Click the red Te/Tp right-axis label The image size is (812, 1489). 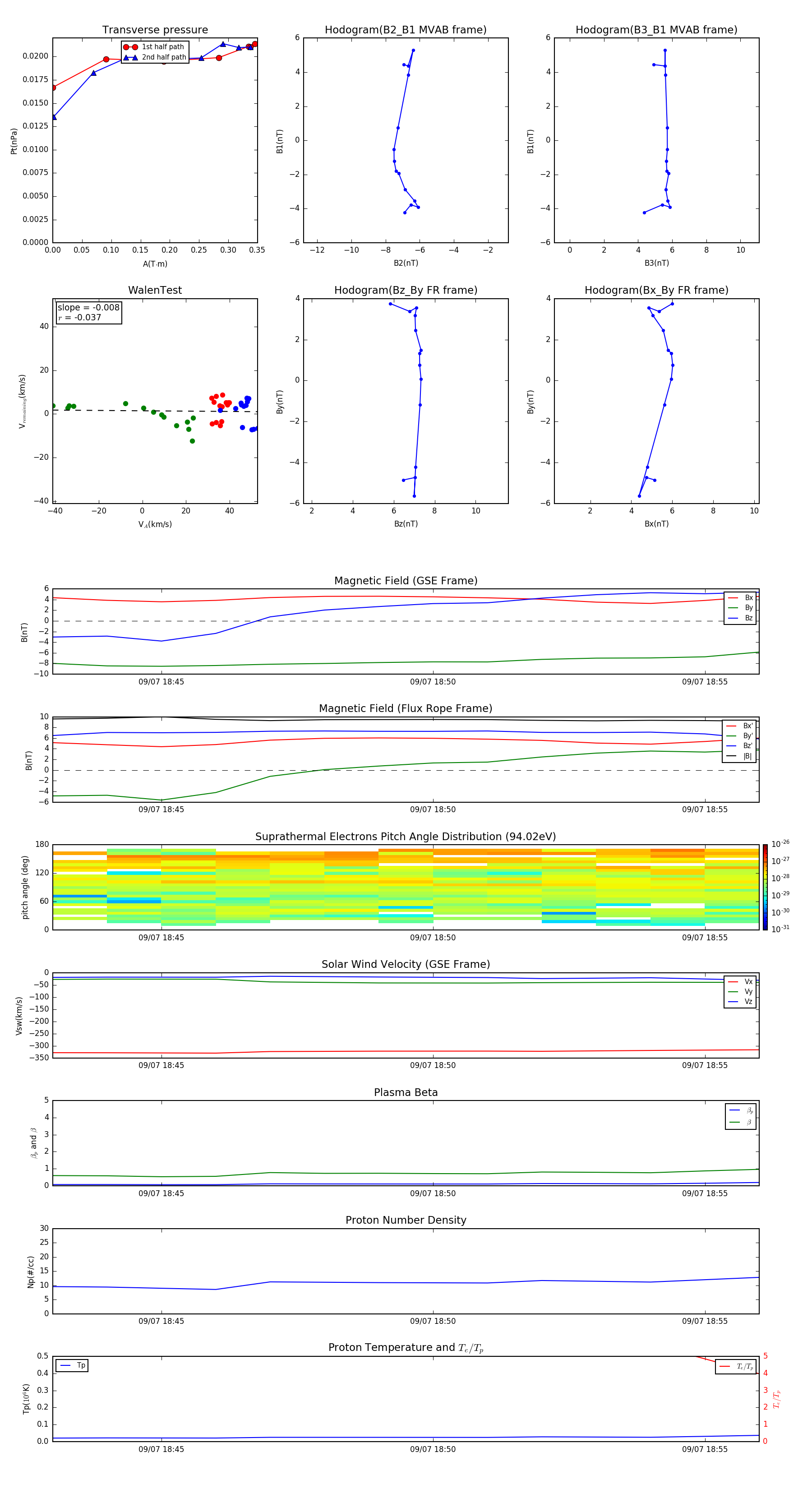[x=776, y=1399]
